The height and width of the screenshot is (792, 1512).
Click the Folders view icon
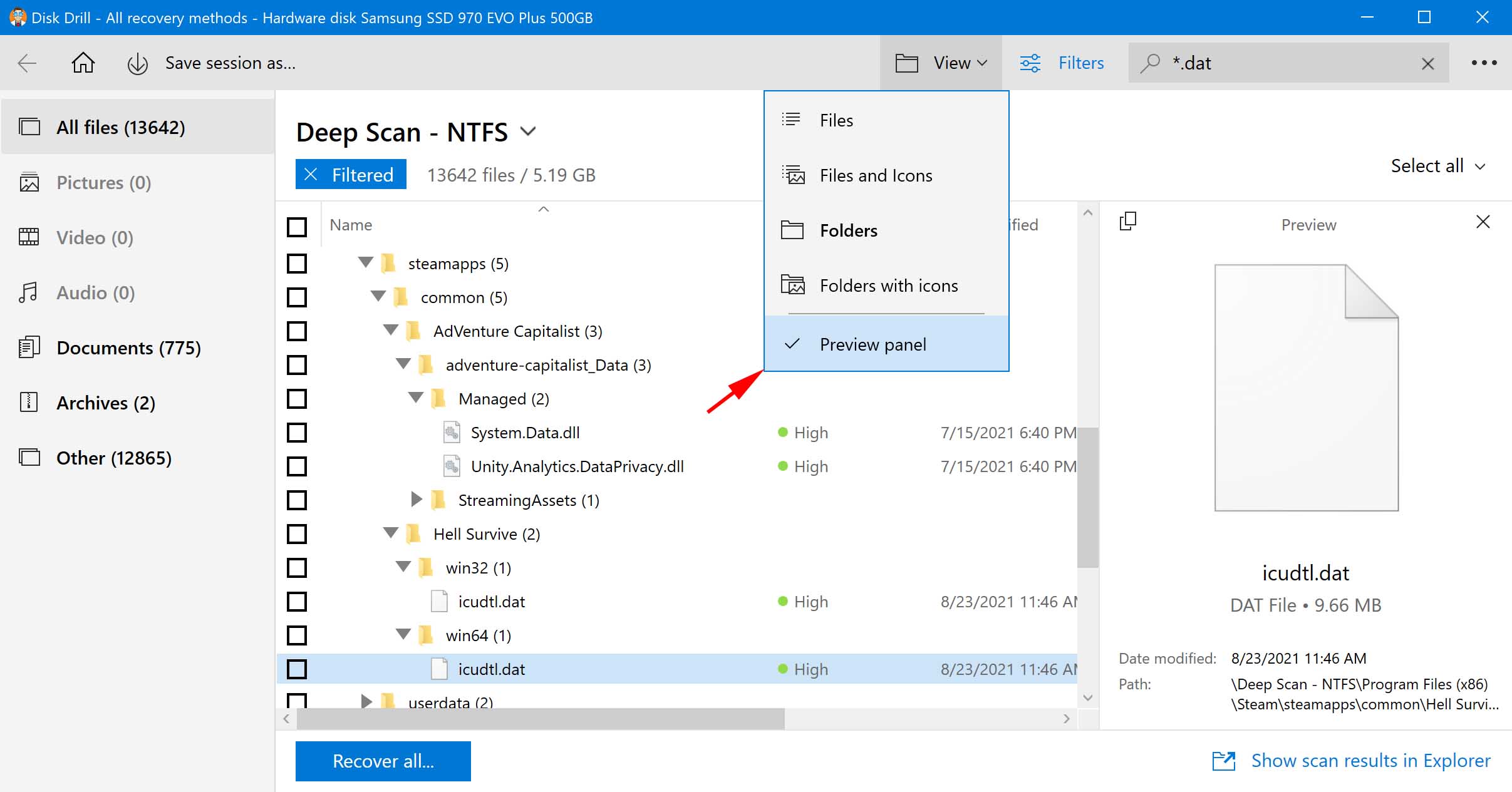click(793, 229)
